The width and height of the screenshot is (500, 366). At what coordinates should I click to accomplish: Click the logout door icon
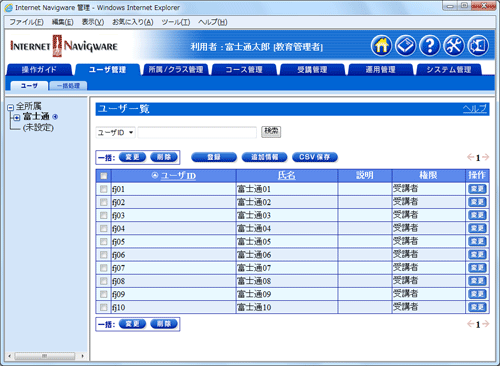point(478,46)
